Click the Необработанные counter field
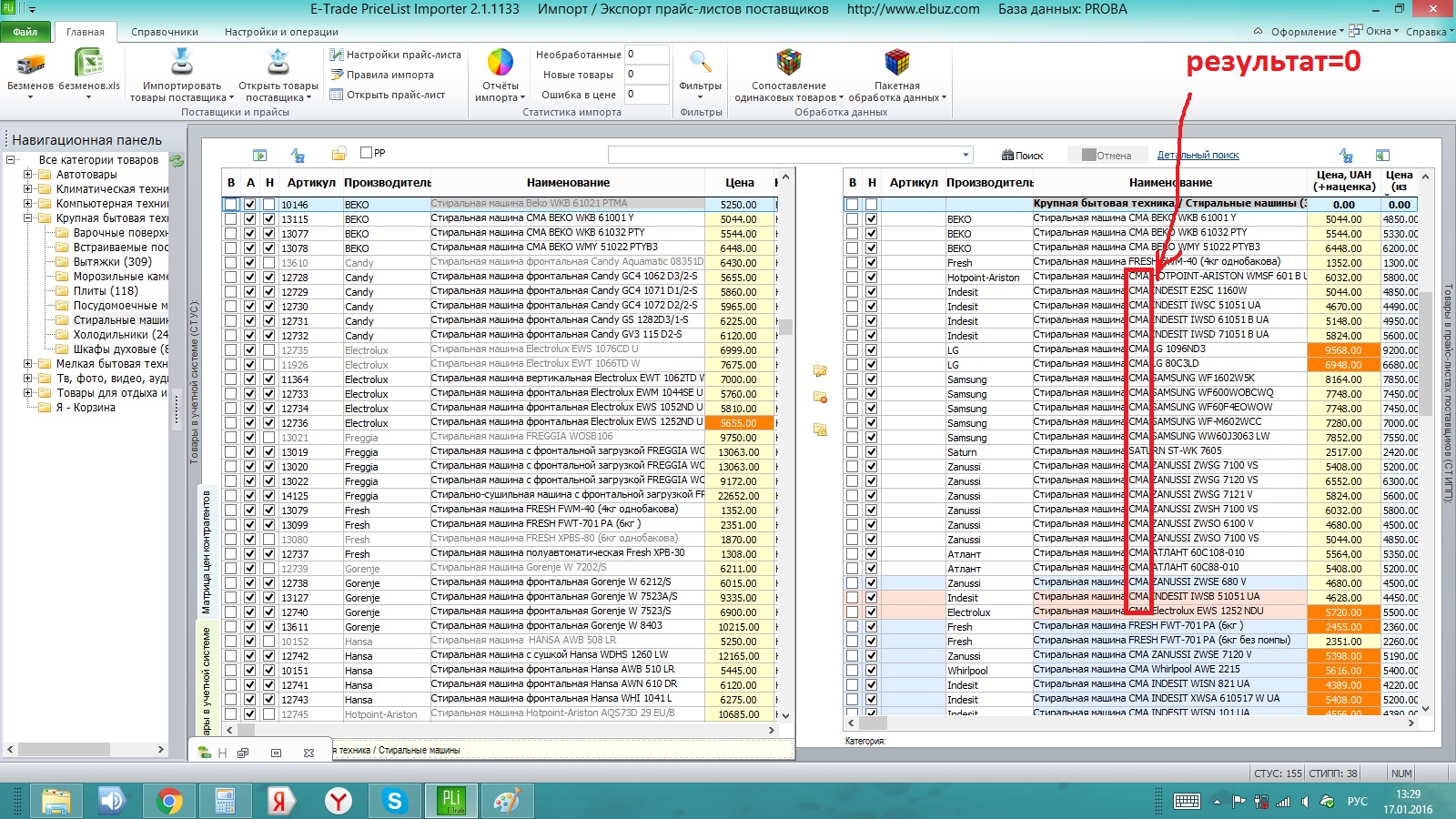This screenshot has width=1456, height=819. pos(647,55)
